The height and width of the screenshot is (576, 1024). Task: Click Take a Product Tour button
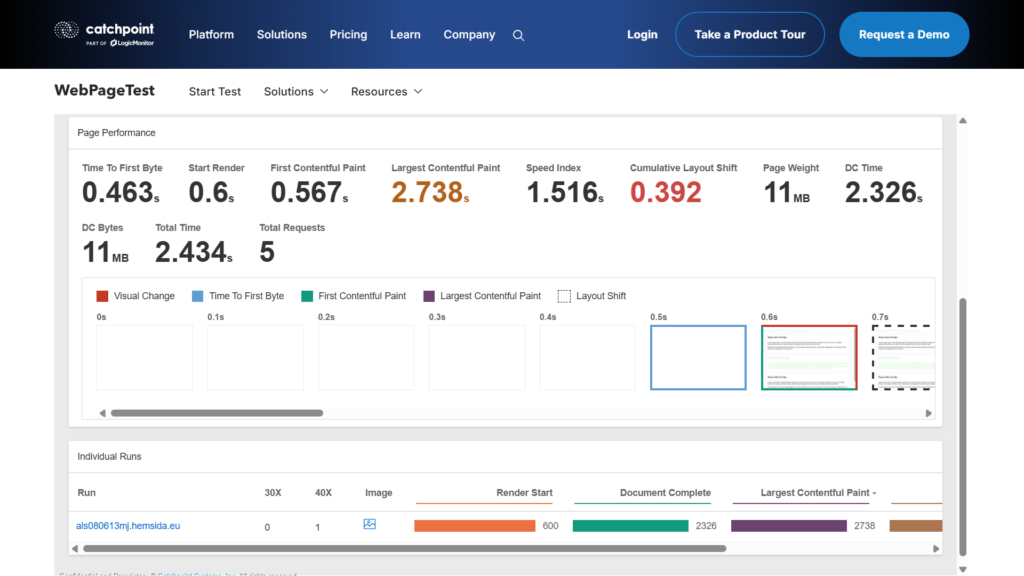(750, 34)
